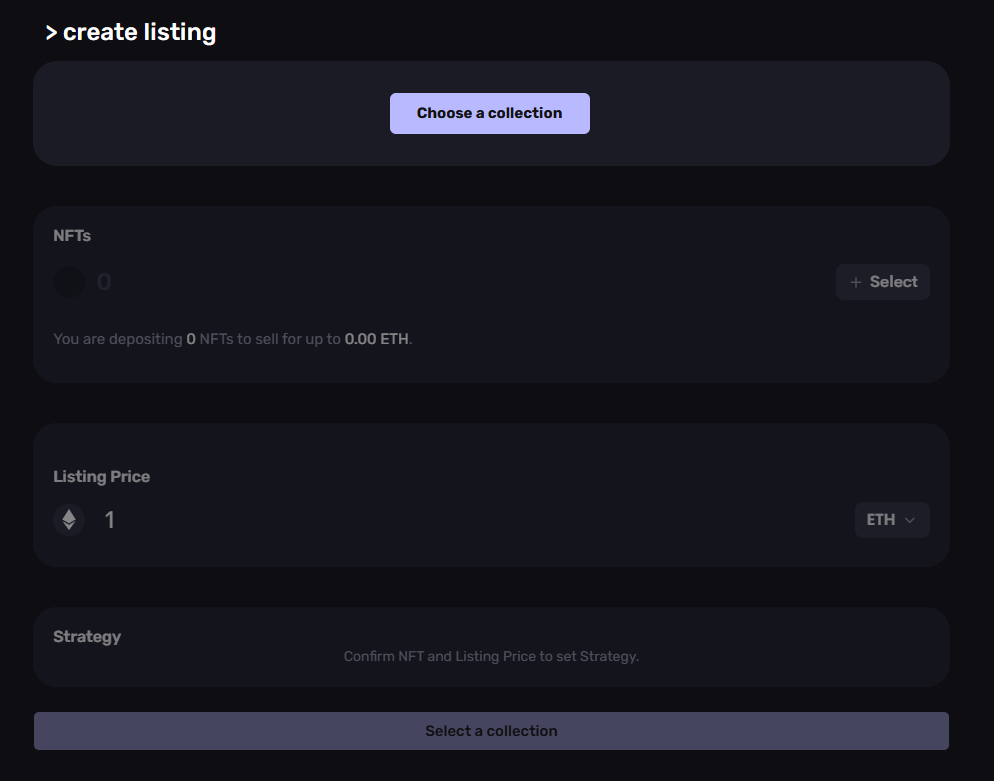This screenshot has height=781, width=994.
Task: Click the Ethereum logo icon beside listing price
Action: click(x=69, y=520)
